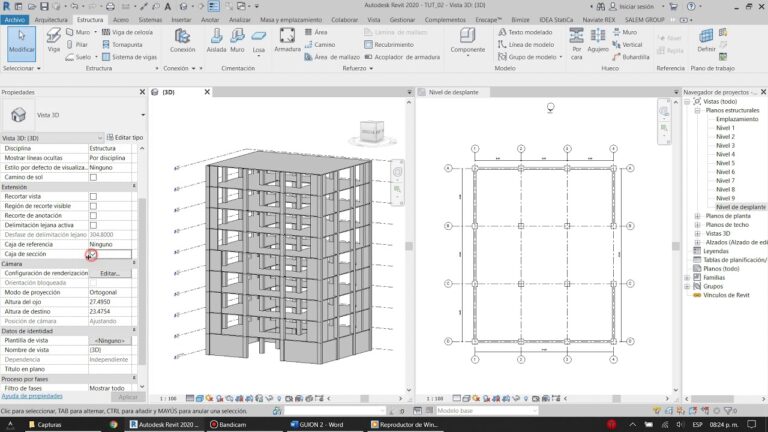The image size is (768, 432).
Task: Select the Conexión tool
Action: [x=182, y=40]
